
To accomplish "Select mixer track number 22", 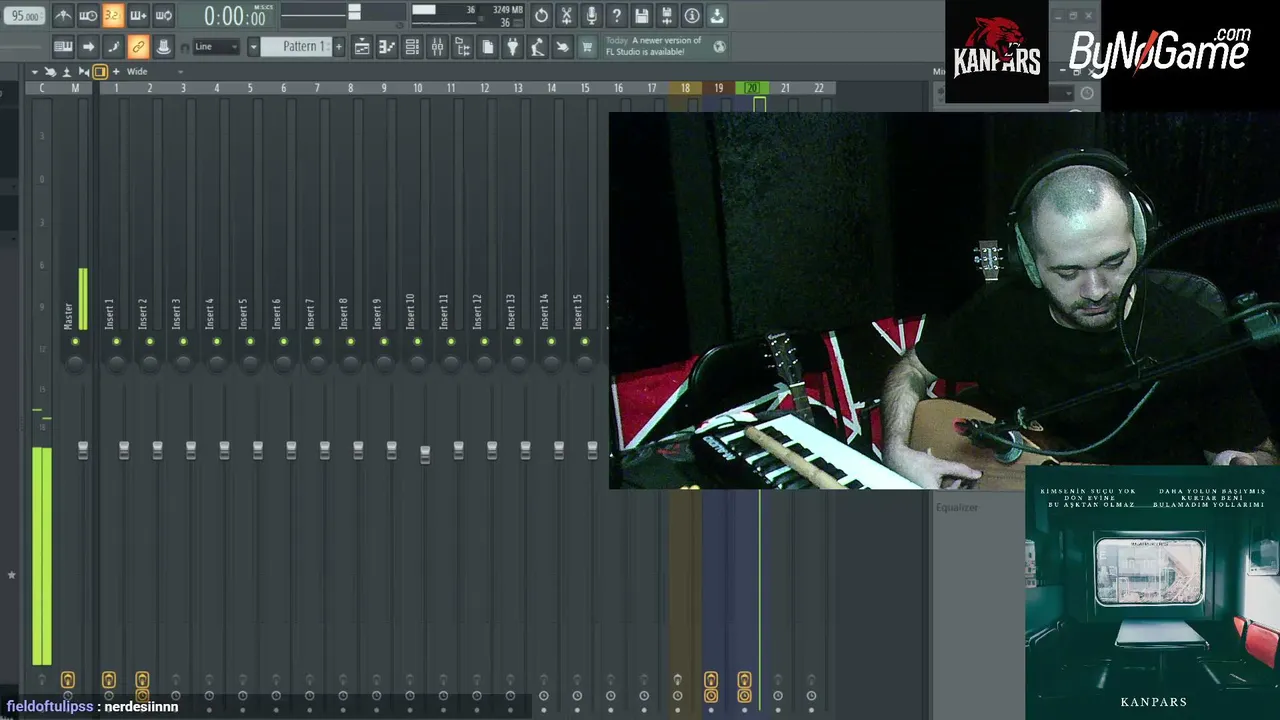I will click(819, 88).
